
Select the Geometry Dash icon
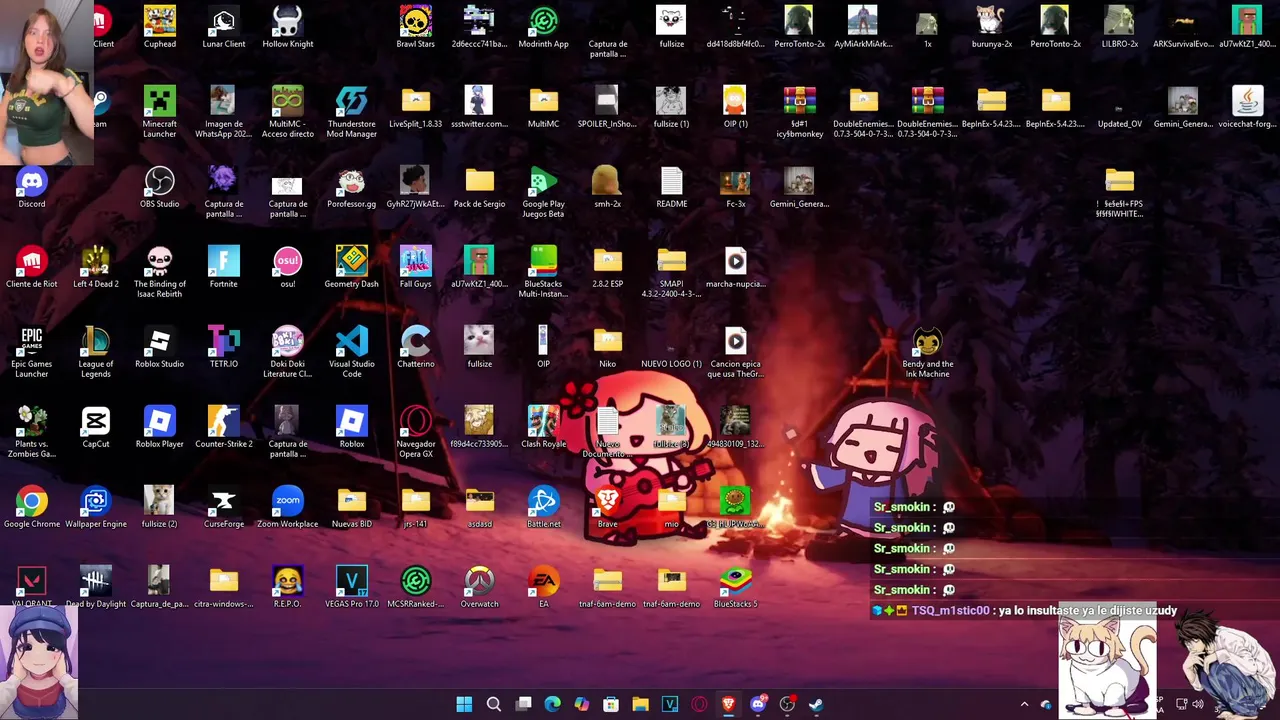pyautogui.click(x=352, y=267)
